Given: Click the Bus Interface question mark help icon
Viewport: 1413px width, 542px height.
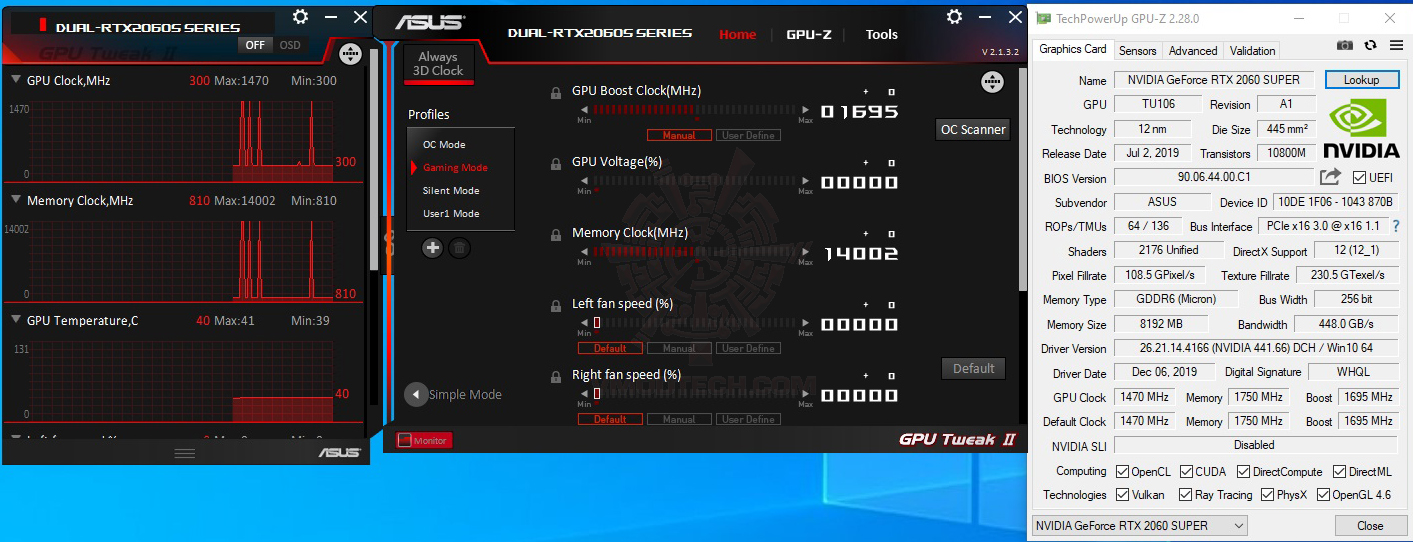Looking at the screenshot, I should click(1396, 226).
